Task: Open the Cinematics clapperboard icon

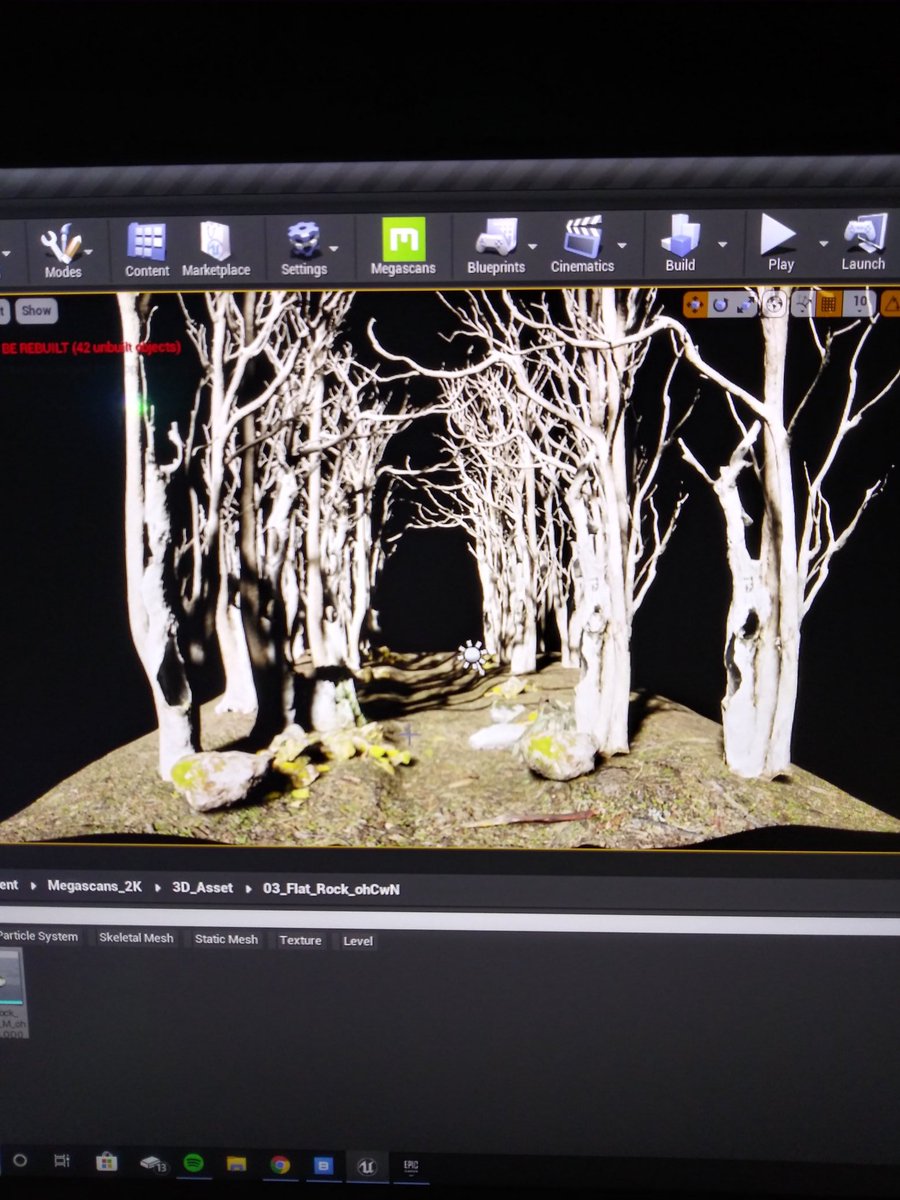Action: pyautogui.click(x=582, y=246)
